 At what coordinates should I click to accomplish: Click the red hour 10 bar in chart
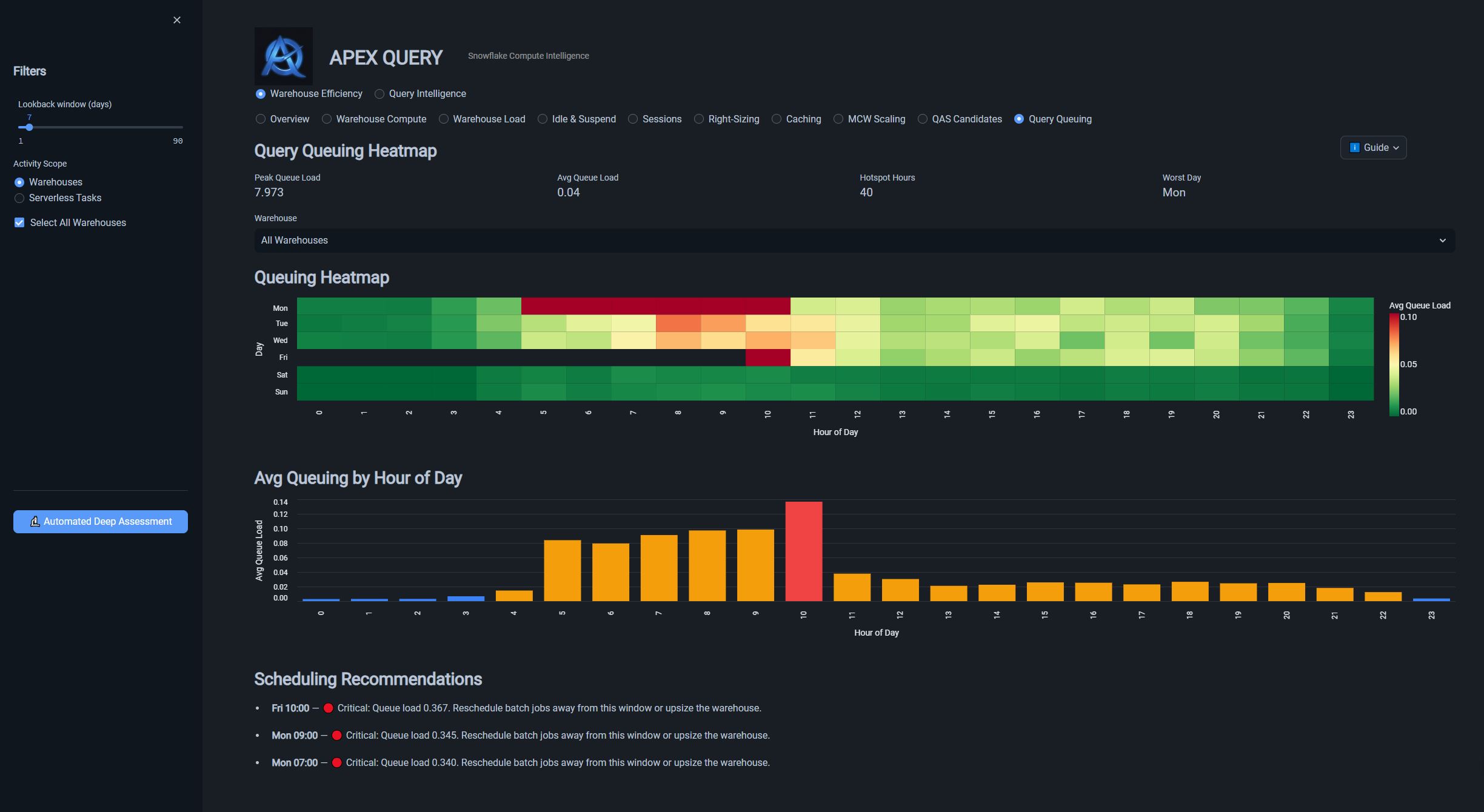[804, 551]
